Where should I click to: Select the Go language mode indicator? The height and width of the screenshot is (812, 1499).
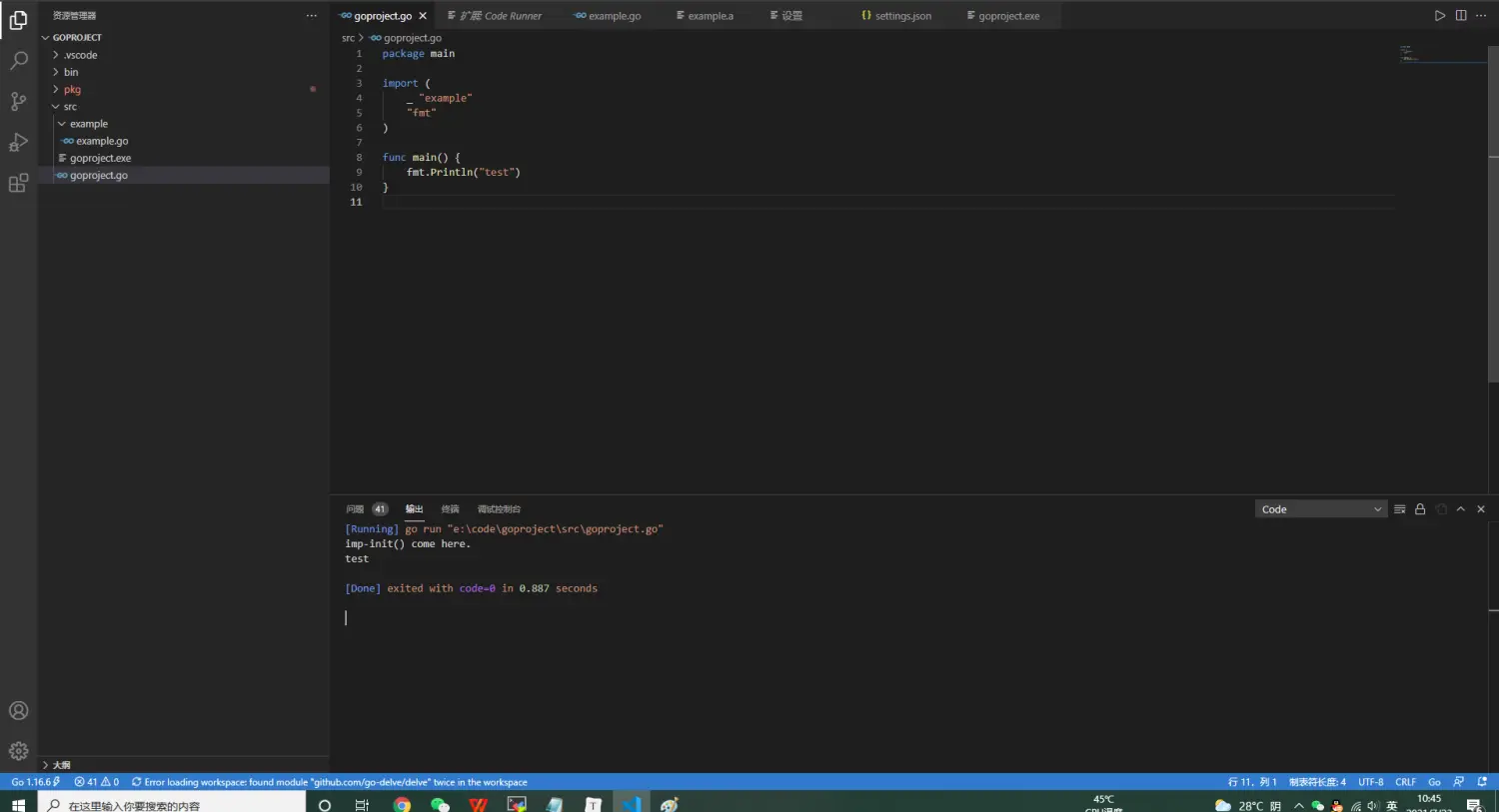[x=1434, y=782]
